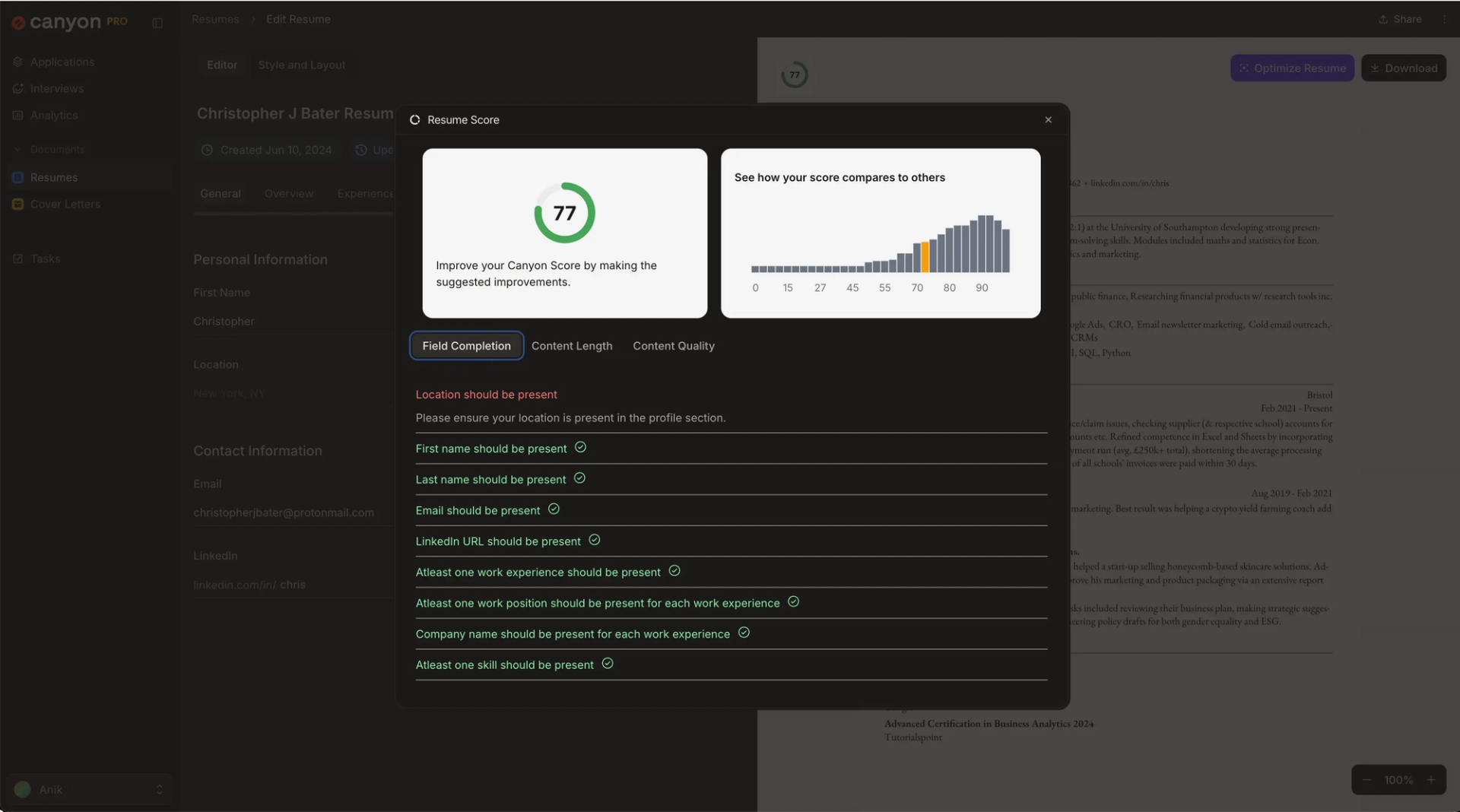Screen dimensions: 1460x812
Task: Click the Anik user avatar
Action: point(23,790)
